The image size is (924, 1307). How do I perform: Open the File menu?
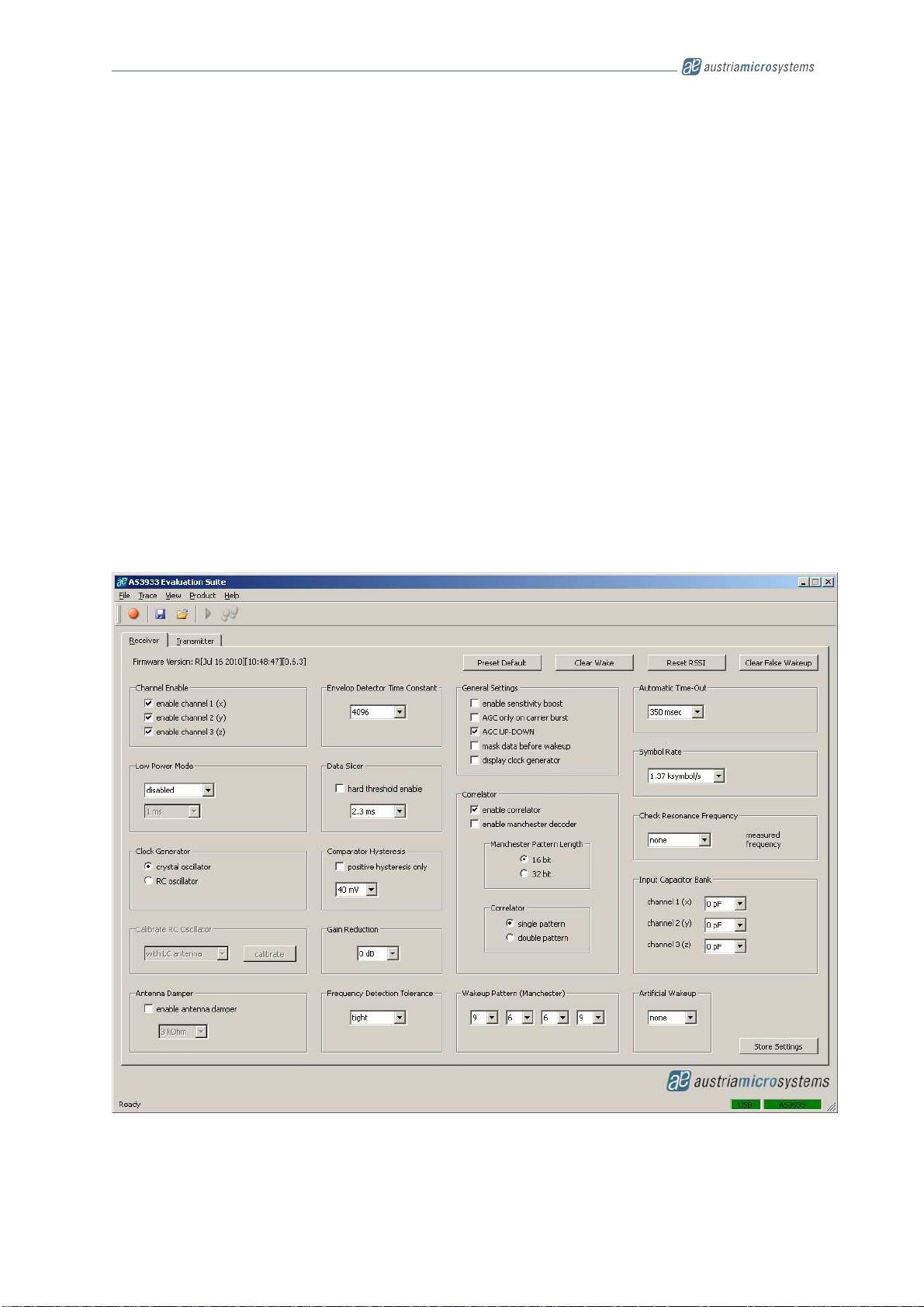click(124, 596)
